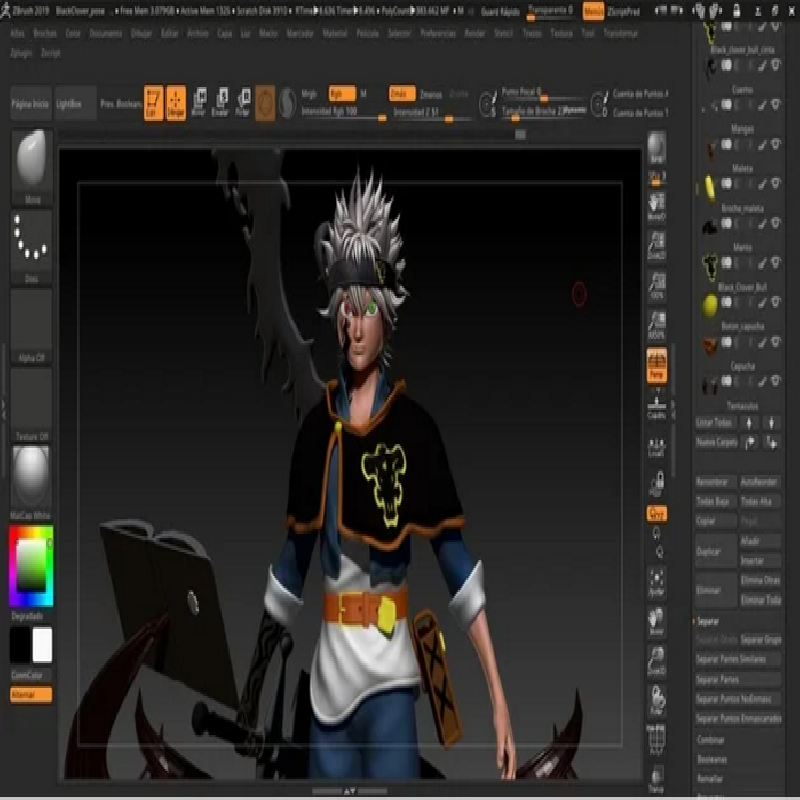Viewport: 800px width, 800px height.
Task: Click the Separar Partes Similares button
Action: click(737, 659)
